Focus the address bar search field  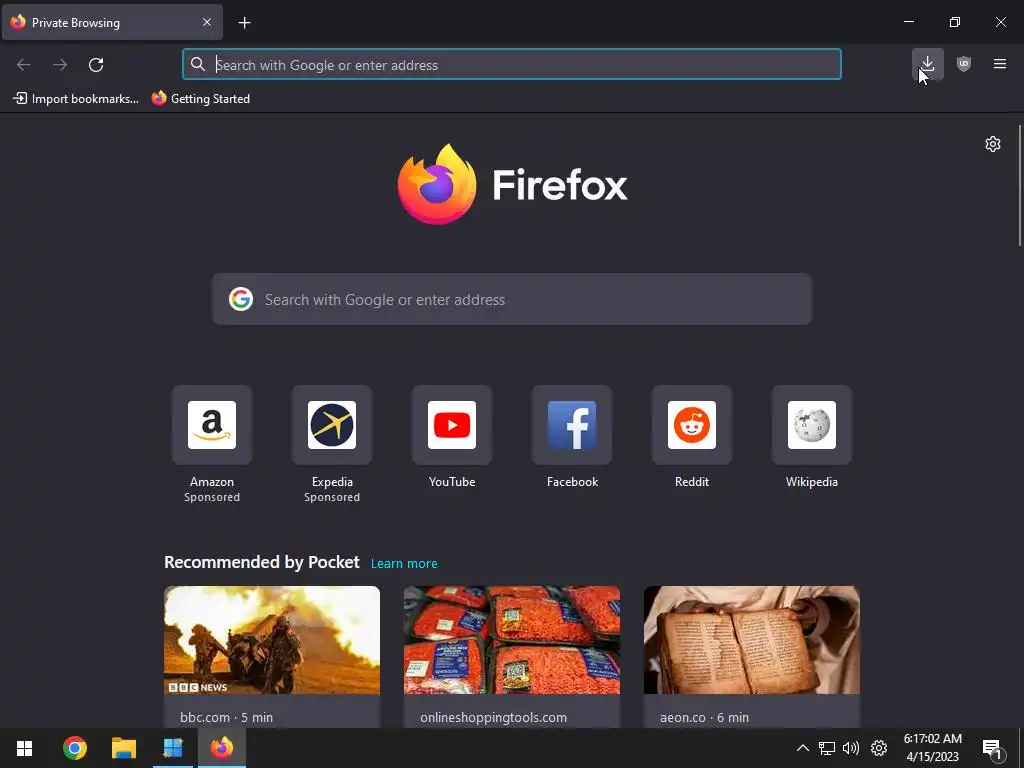(511, 65)
